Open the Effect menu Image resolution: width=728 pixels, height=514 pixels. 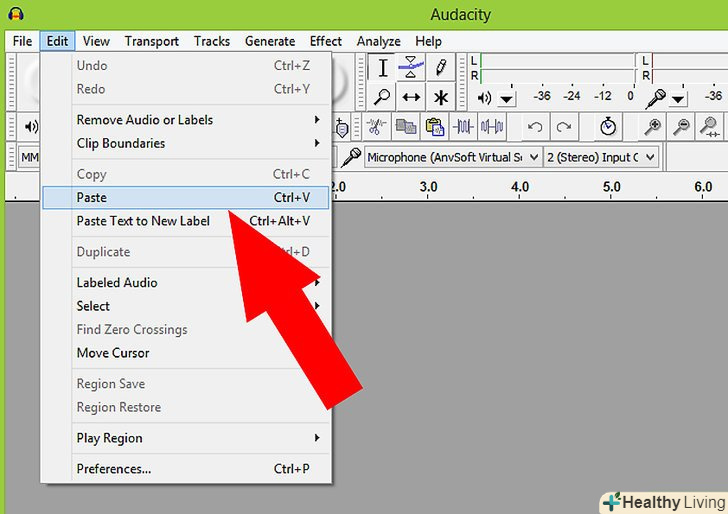325,41
